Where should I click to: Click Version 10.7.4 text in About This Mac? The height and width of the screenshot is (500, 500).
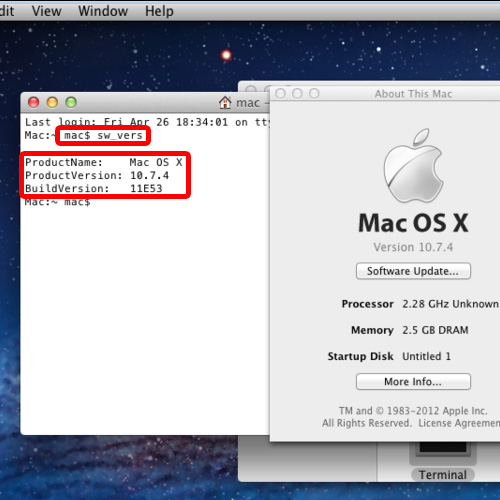(x=413, y=247)
